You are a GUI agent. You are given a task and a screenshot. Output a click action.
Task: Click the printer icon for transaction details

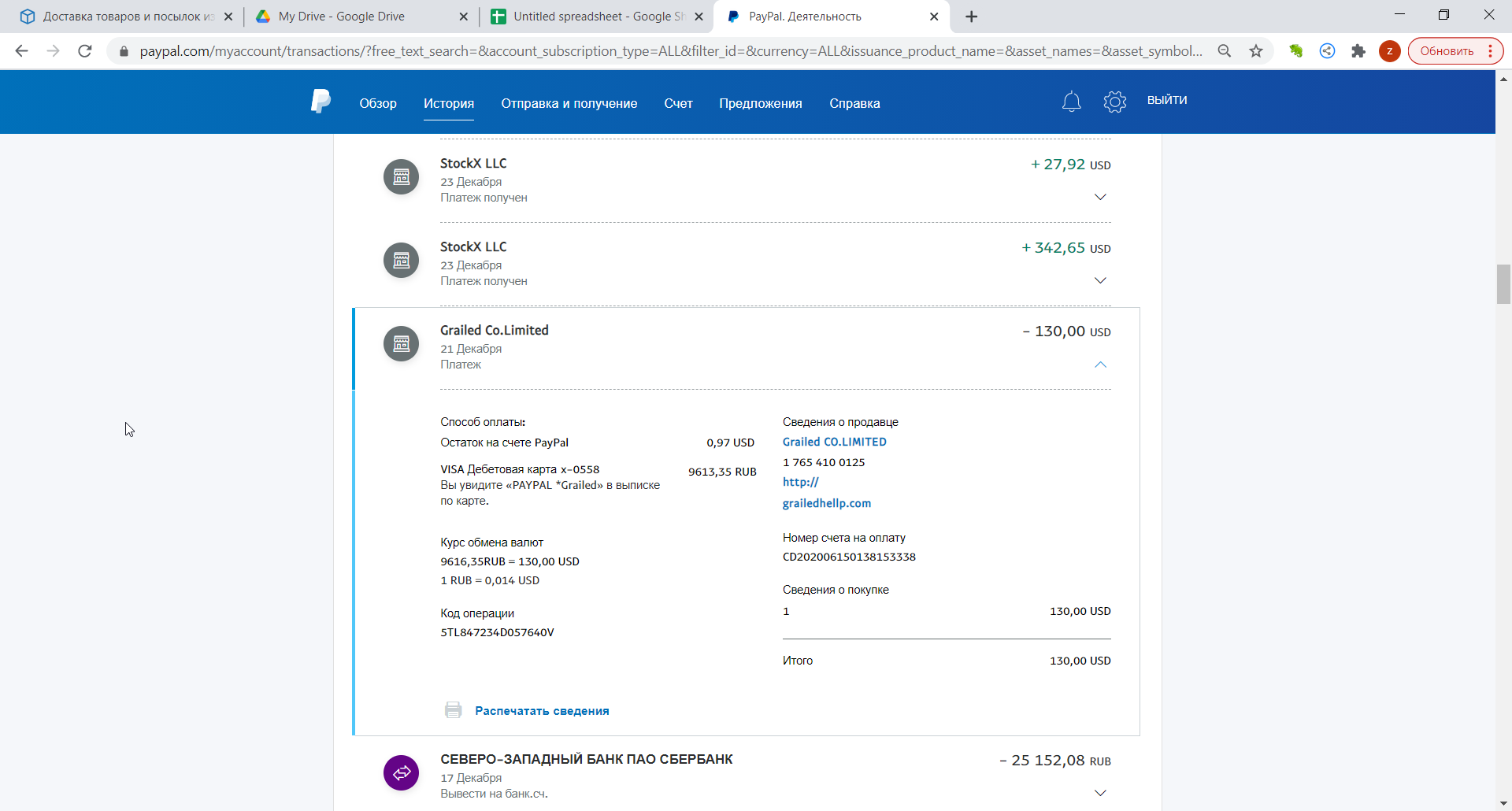coord(454,710)
